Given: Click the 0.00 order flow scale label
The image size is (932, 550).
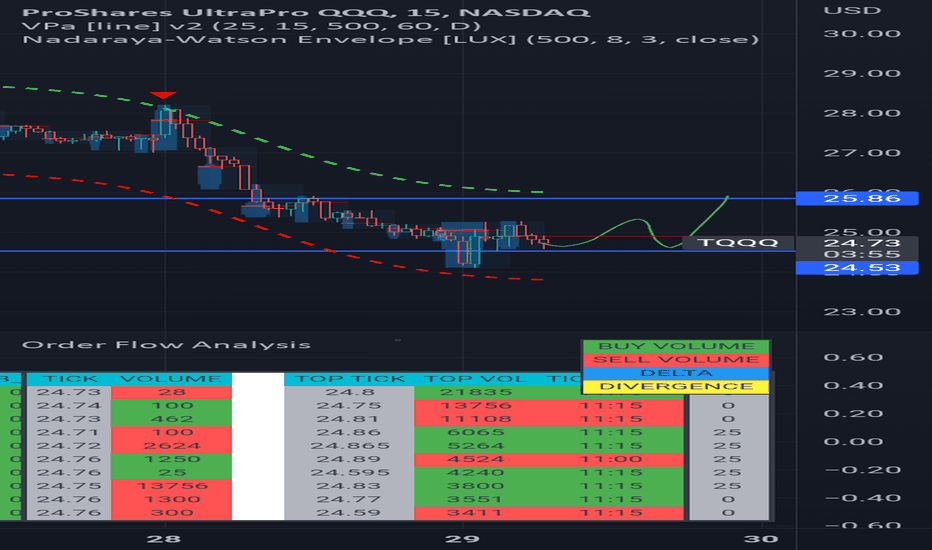Looking at the screenshot, I should tap(854, 442).
